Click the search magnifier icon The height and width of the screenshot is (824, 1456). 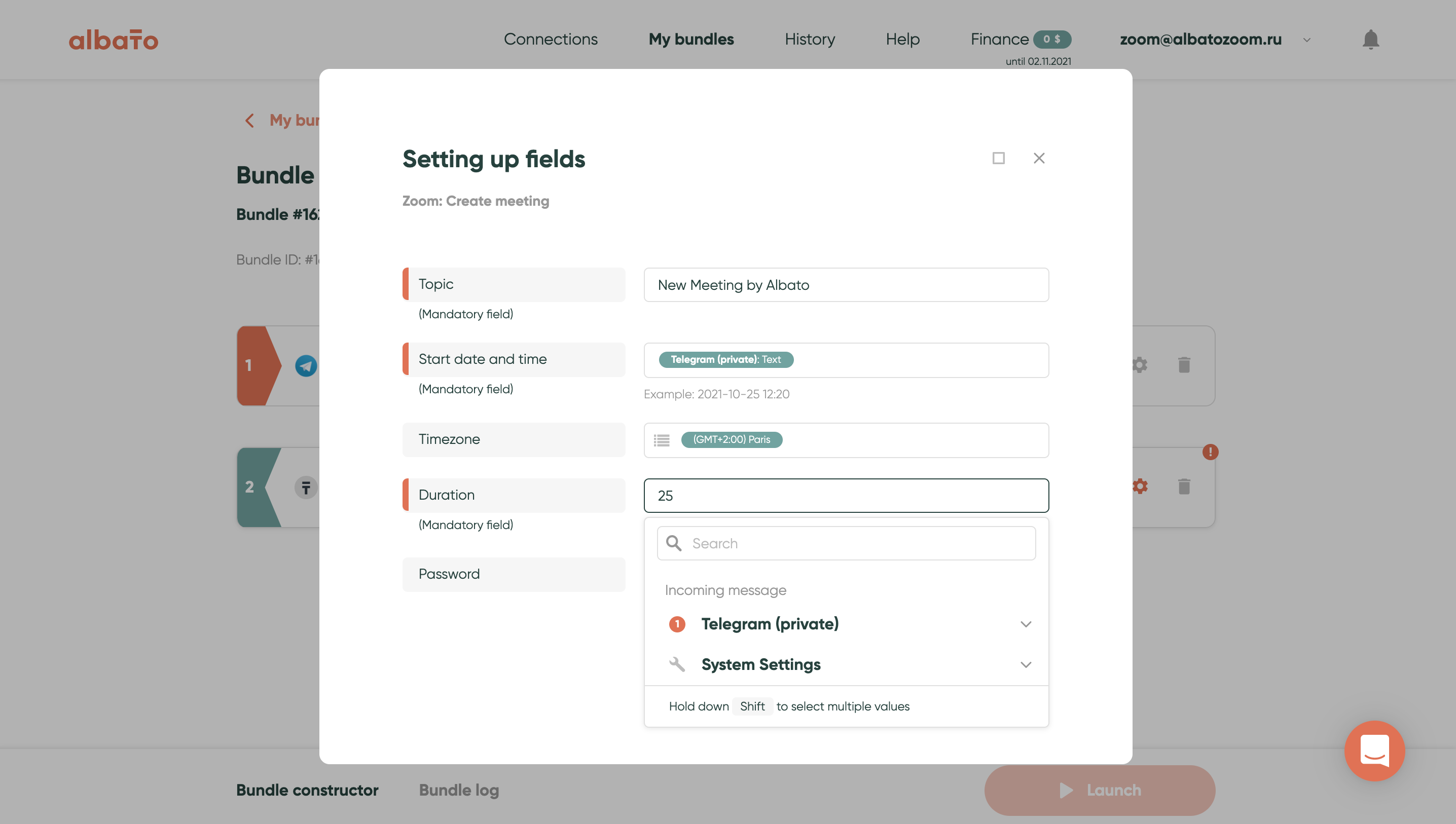pyautogui.click(x=674, y=543)
